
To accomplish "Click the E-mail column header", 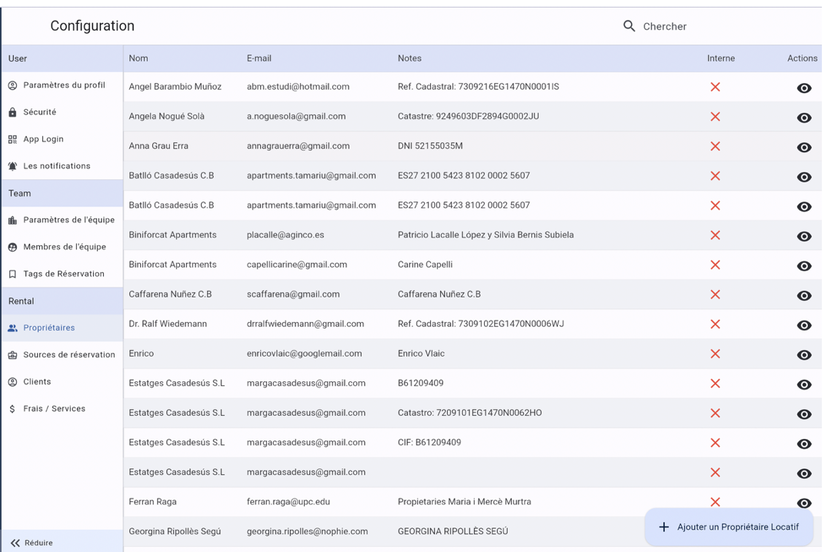I will (x=259, y=58).
